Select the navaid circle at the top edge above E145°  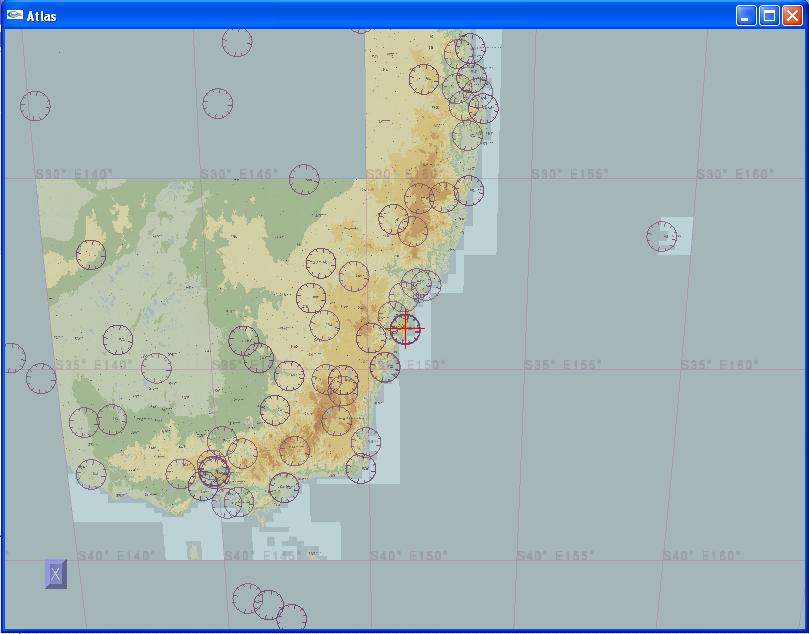pos(237,42)
